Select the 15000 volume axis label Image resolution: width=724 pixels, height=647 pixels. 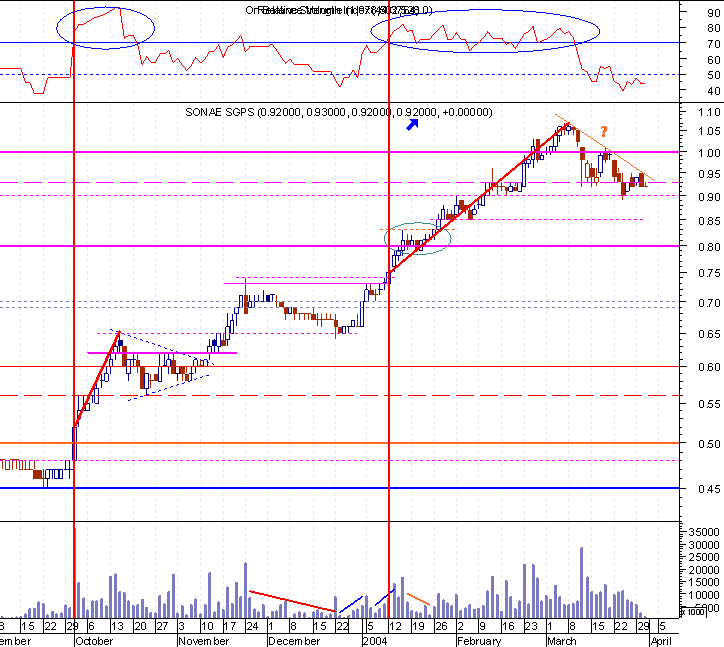click(x=704, y=582)
